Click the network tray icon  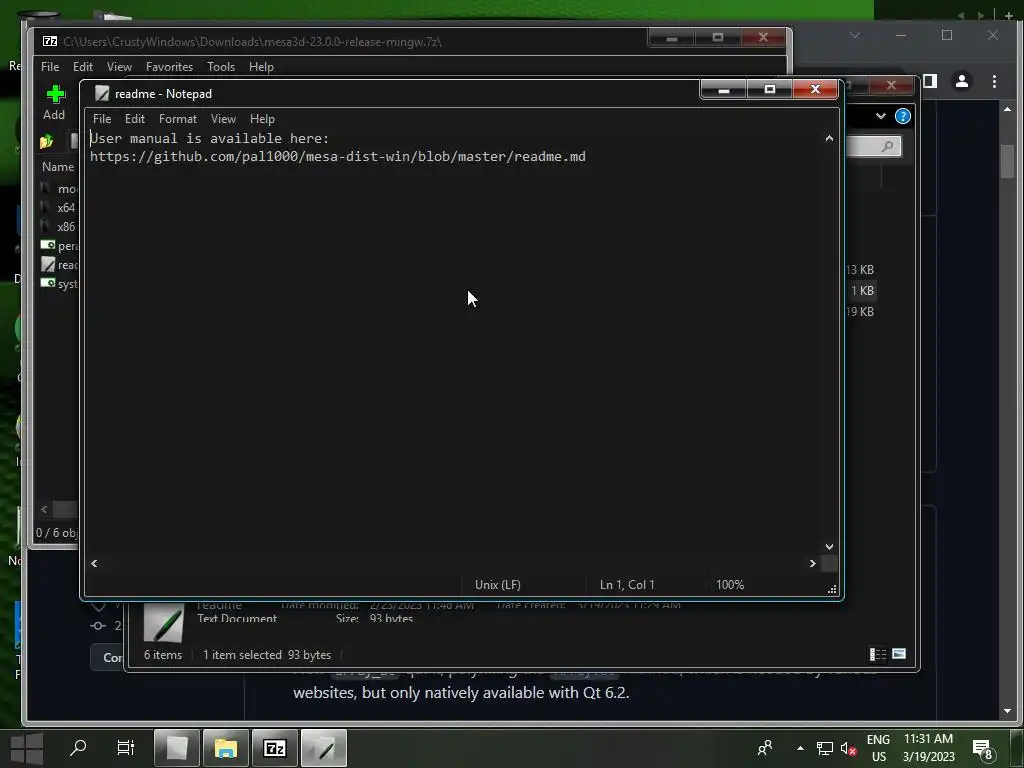point(825,748)
